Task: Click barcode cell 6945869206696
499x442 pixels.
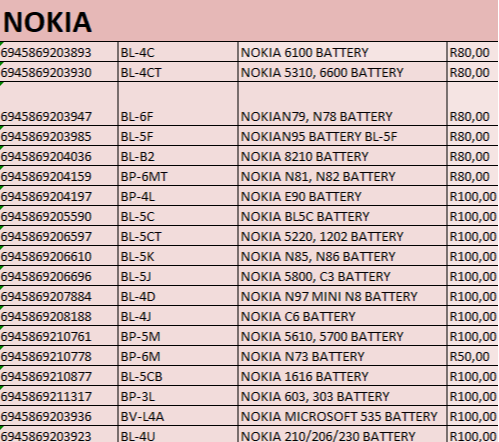Action: 59,276
